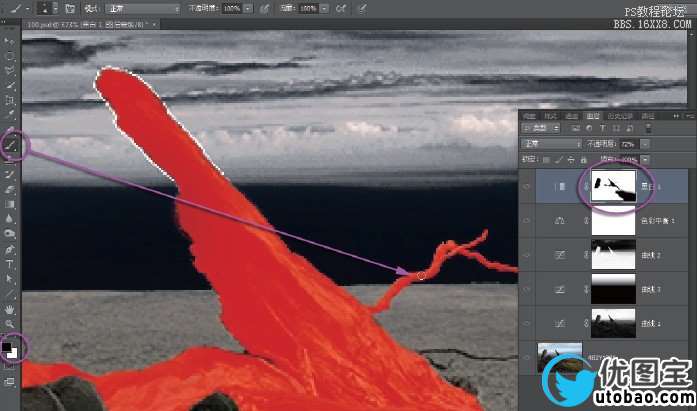Filter layers by type layers icon
The image size is (697, 411).
click(x=603, y=128)
